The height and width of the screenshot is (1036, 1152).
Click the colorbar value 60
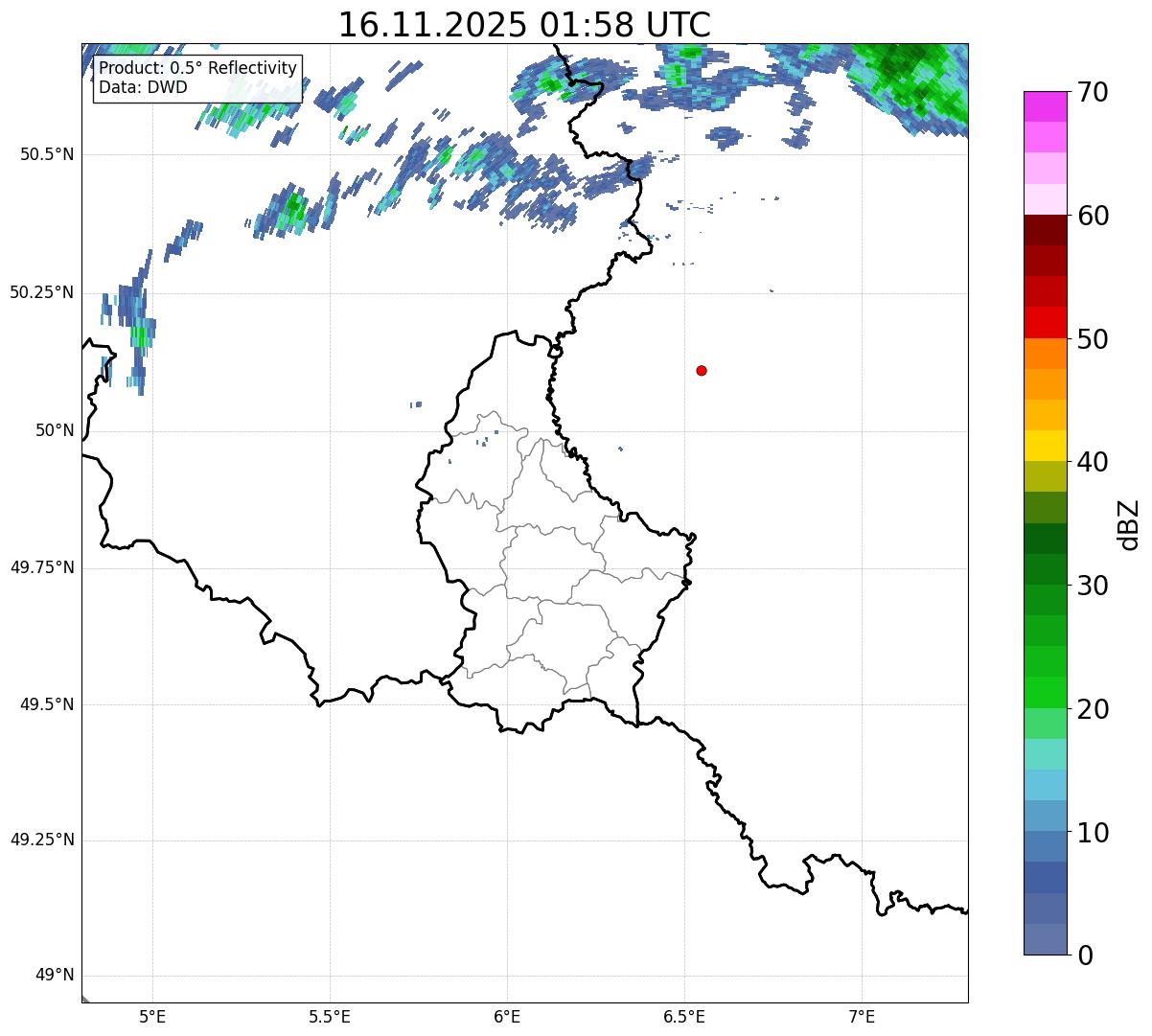click(1093, 216)
